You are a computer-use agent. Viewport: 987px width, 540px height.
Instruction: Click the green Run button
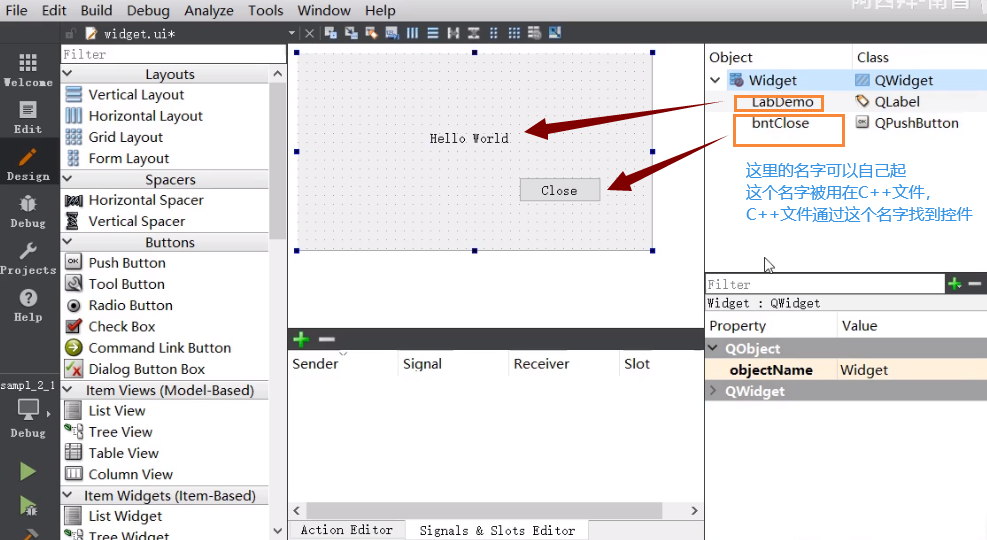click(x=28, y=471)
